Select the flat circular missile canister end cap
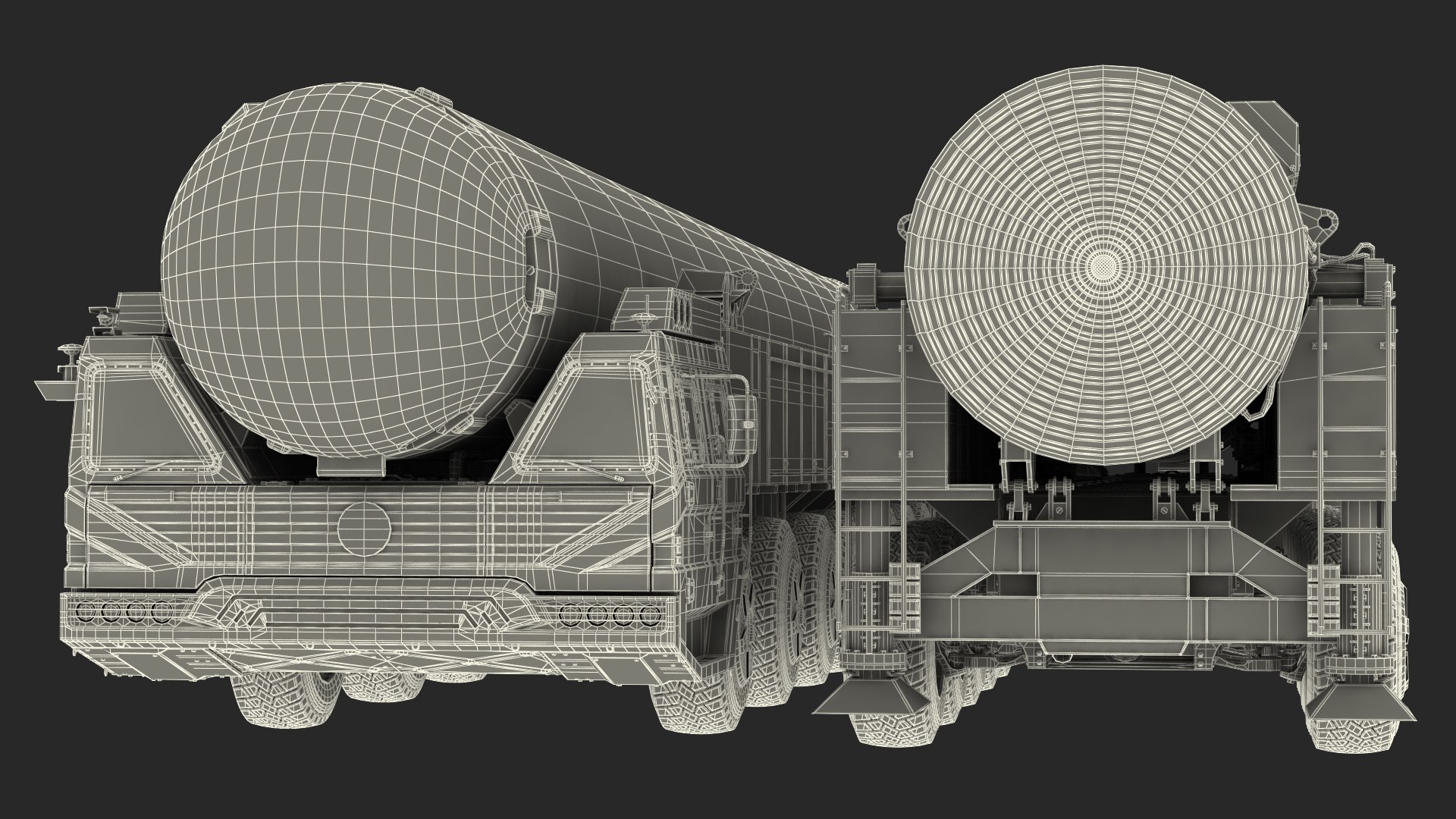This screenshot has width=1456, height=819. pos(1106,264)
